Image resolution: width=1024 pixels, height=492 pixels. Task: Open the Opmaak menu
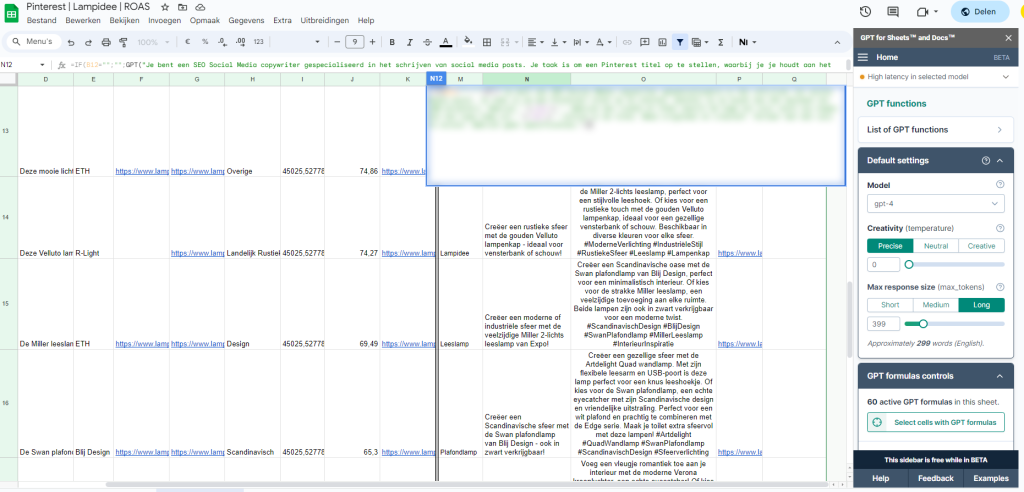click(204, 20)
